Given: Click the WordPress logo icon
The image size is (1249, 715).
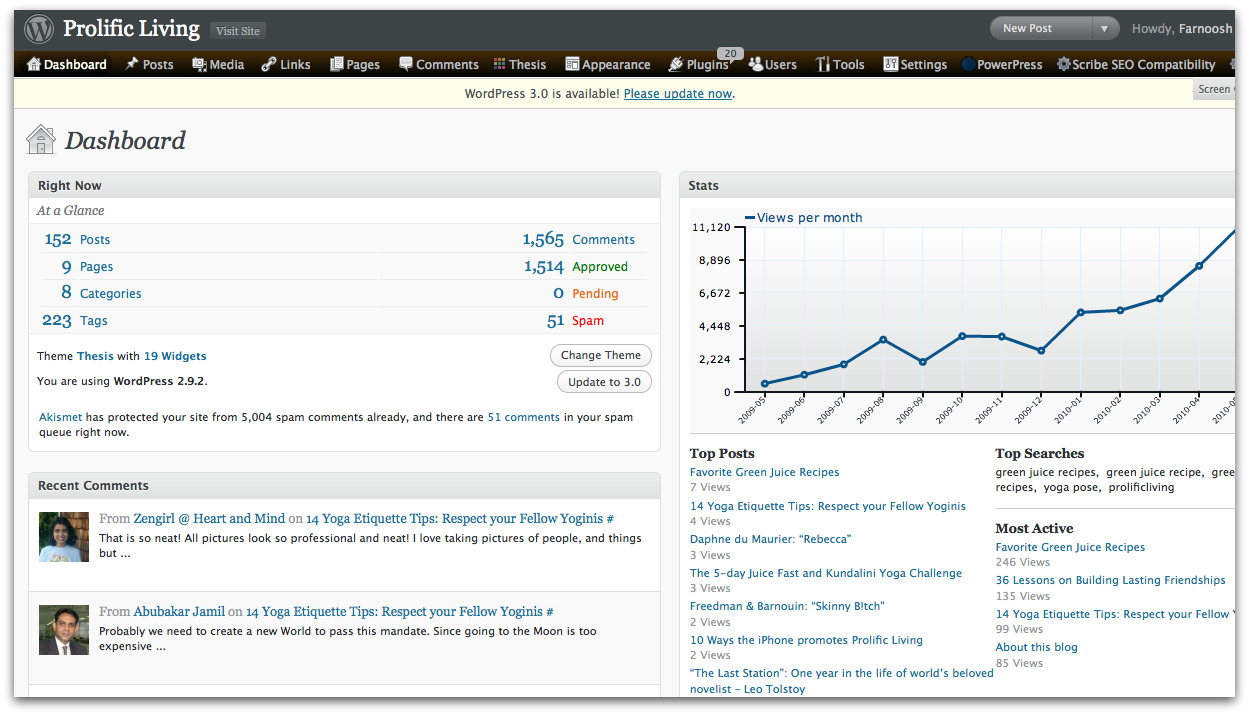Looking at the screenshot, I should point(39,29).
